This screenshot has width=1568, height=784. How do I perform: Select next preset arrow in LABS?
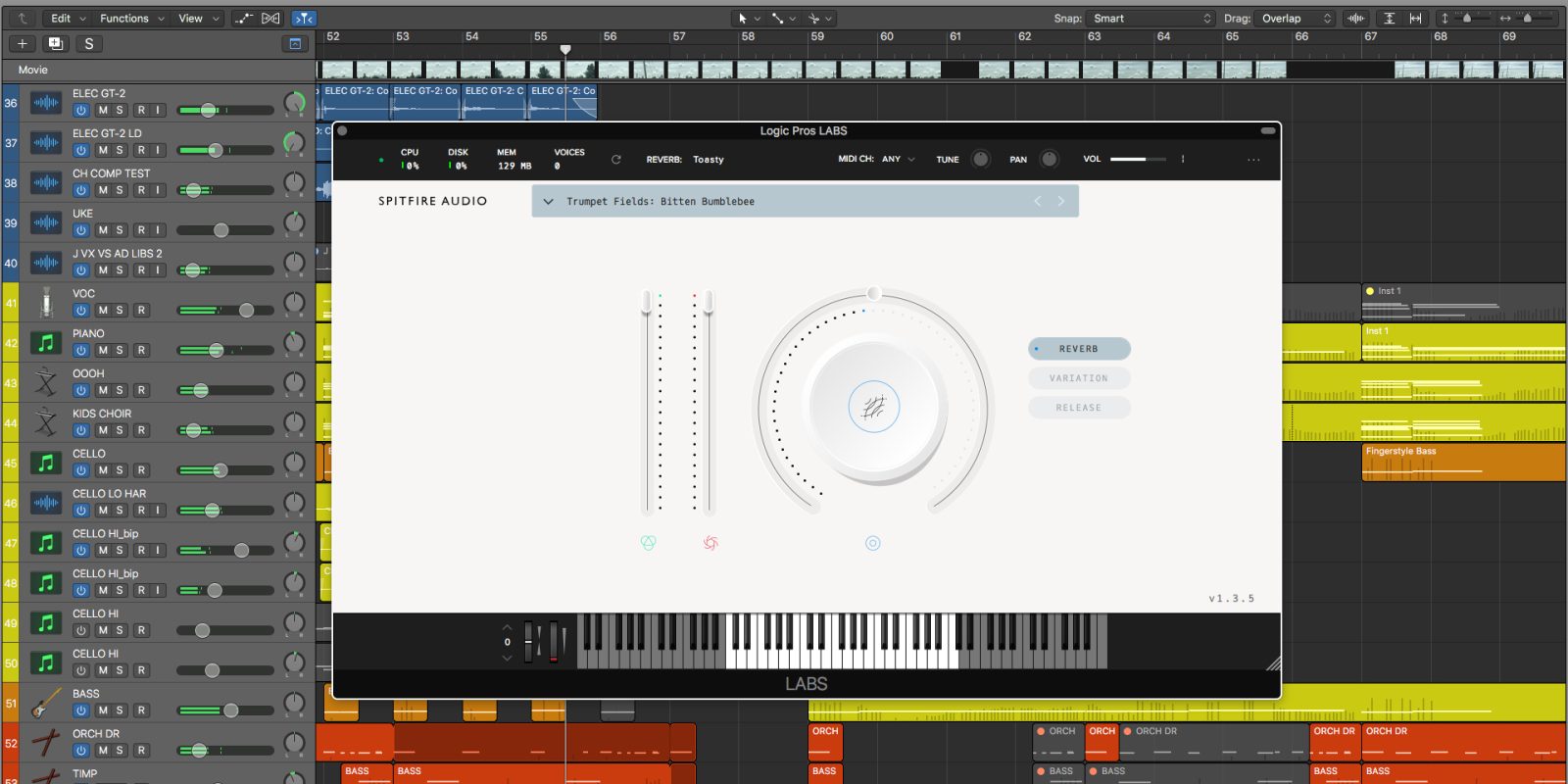1060,202
